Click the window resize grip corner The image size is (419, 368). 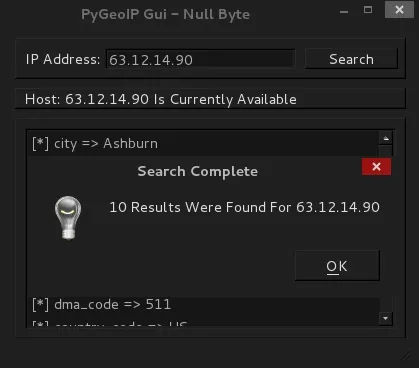click(x=406, y=355)
